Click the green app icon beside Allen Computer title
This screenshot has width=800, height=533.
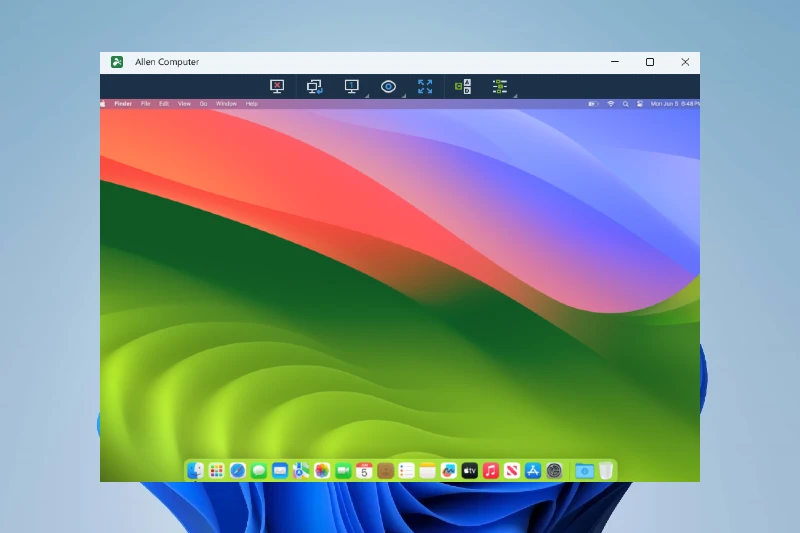(117, 62)
